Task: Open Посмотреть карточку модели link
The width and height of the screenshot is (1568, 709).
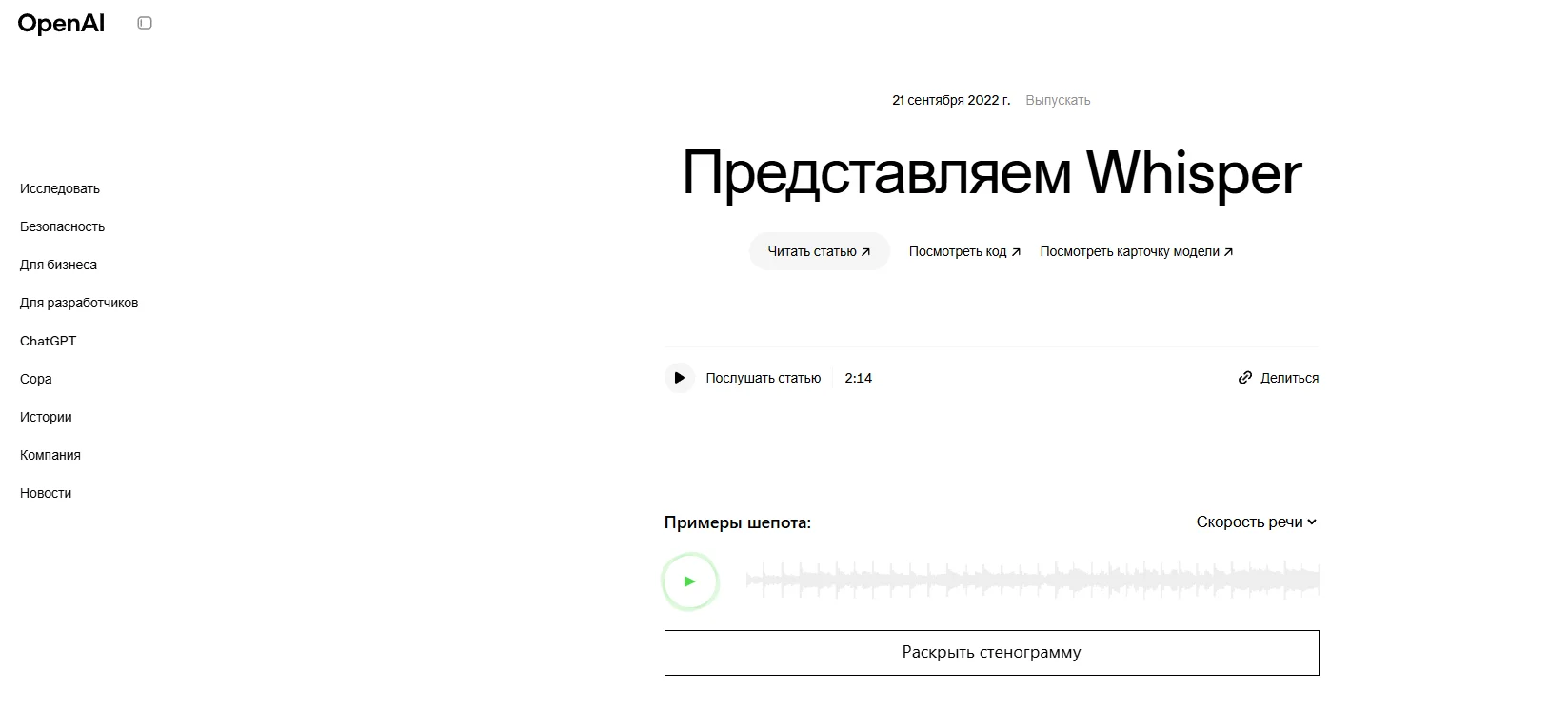Action: tap(1137, 251)
